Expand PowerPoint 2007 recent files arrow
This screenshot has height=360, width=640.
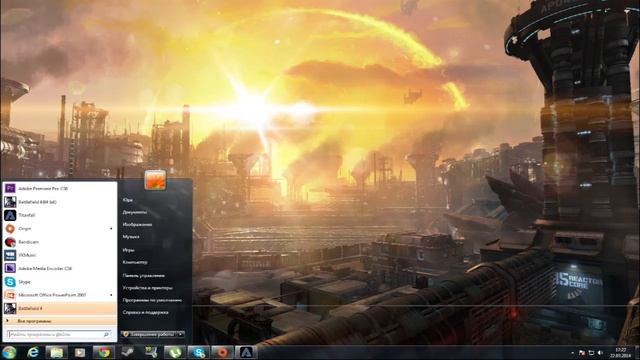pyautogui.click(x=111, y=295)
